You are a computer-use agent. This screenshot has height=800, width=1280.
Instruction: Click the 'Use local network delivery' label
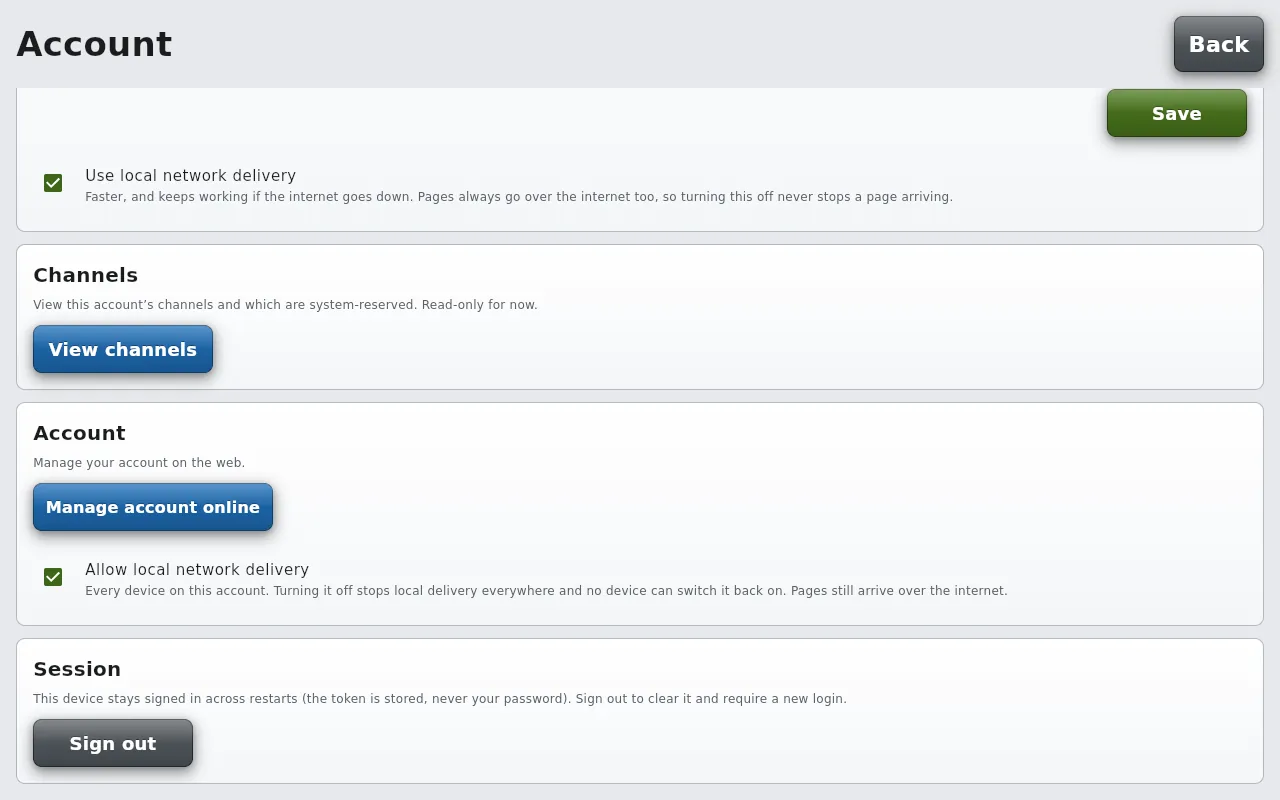(x=190, y=175)
